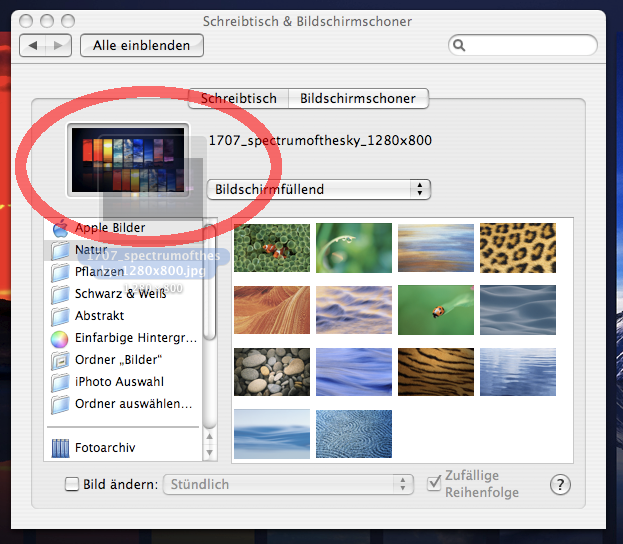Enable the Bild ändern checkbox
The height and width of the screenshot is (544, 623).
(71, 485)
